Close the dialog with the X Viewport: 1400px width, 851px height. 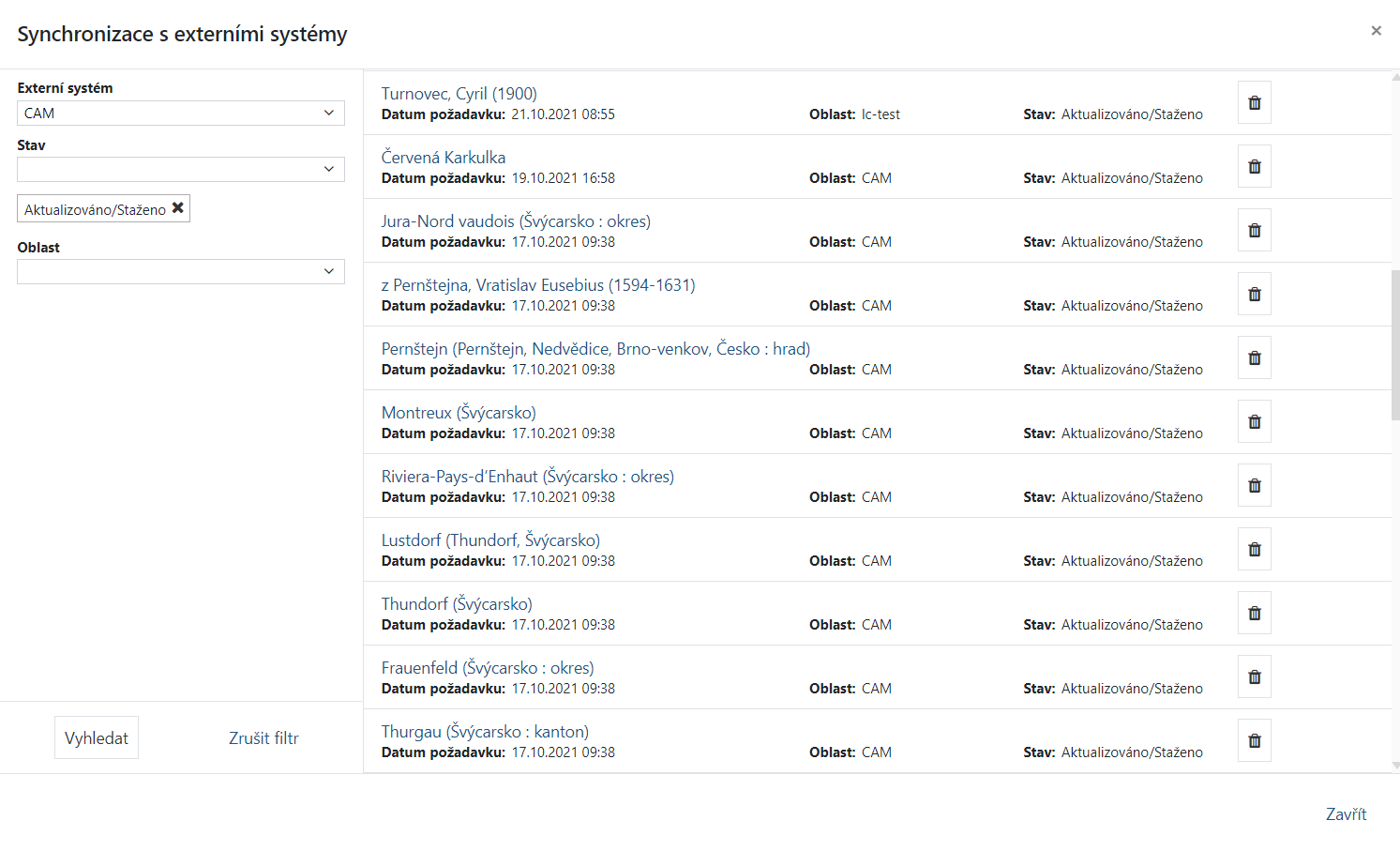tap(1376, 31)
